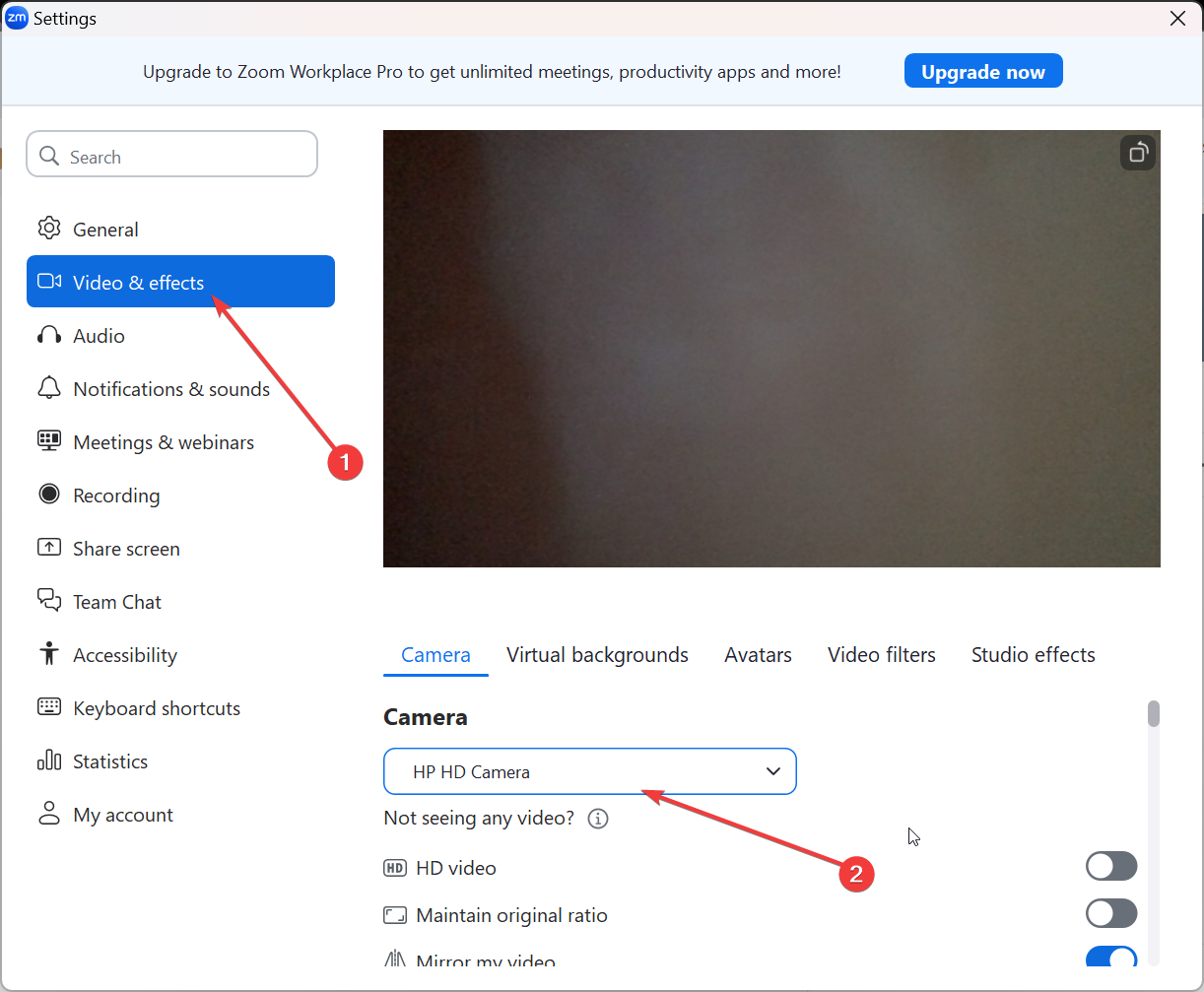Rotate the camera preview using corner icon

1138,153
